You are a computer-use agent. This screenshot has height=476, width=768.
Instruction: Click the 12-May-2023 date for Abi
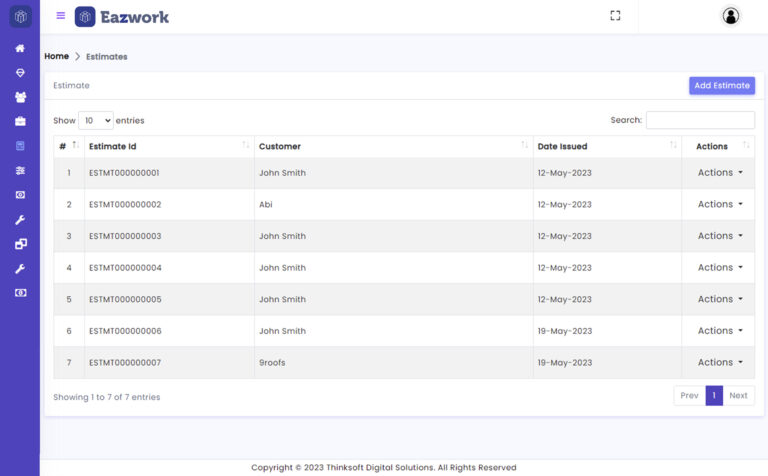564,204
